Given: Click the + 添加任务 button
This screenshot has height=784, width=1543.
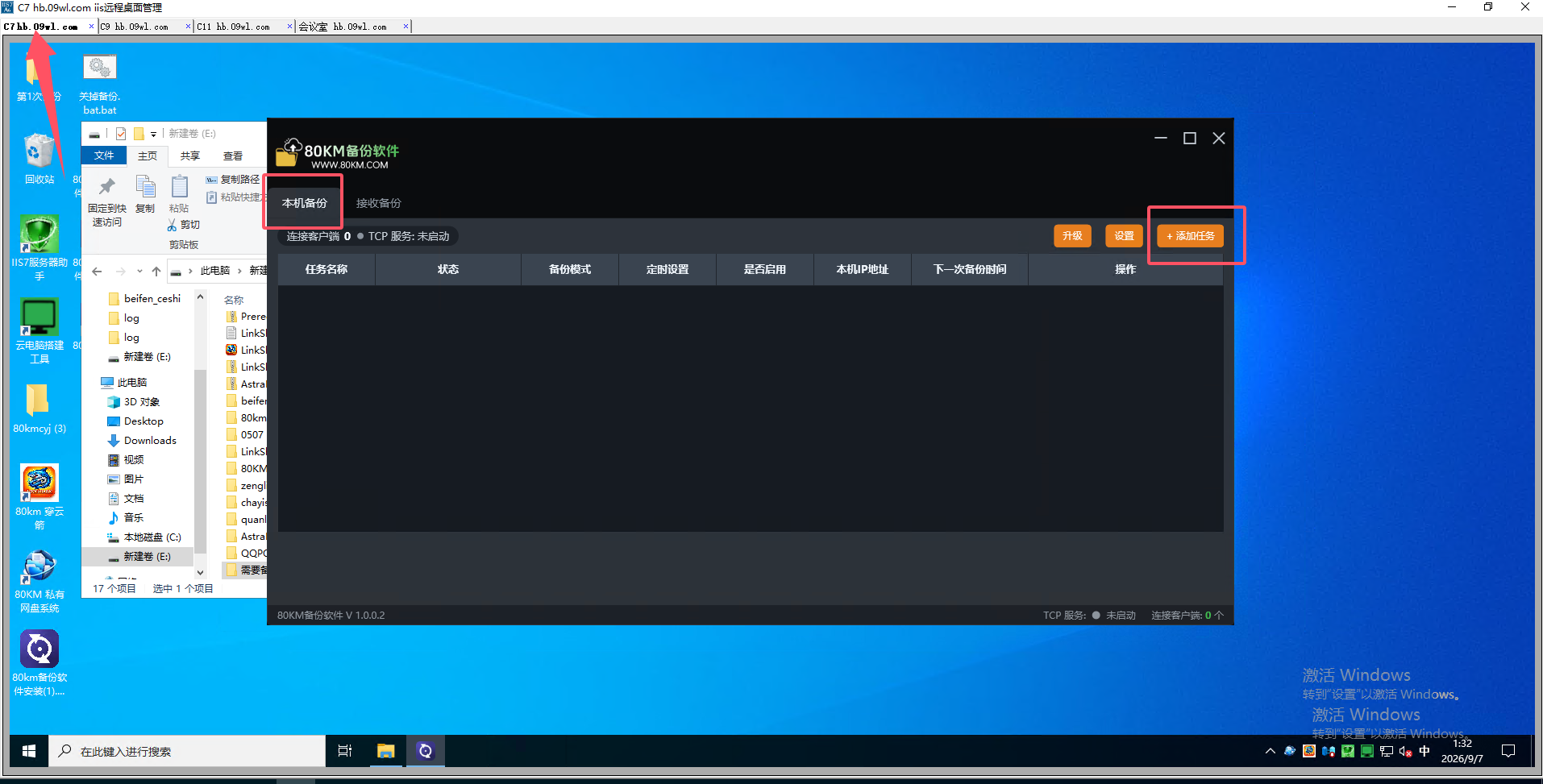Looking at the screenshot, I should (x=1191, y=236).
